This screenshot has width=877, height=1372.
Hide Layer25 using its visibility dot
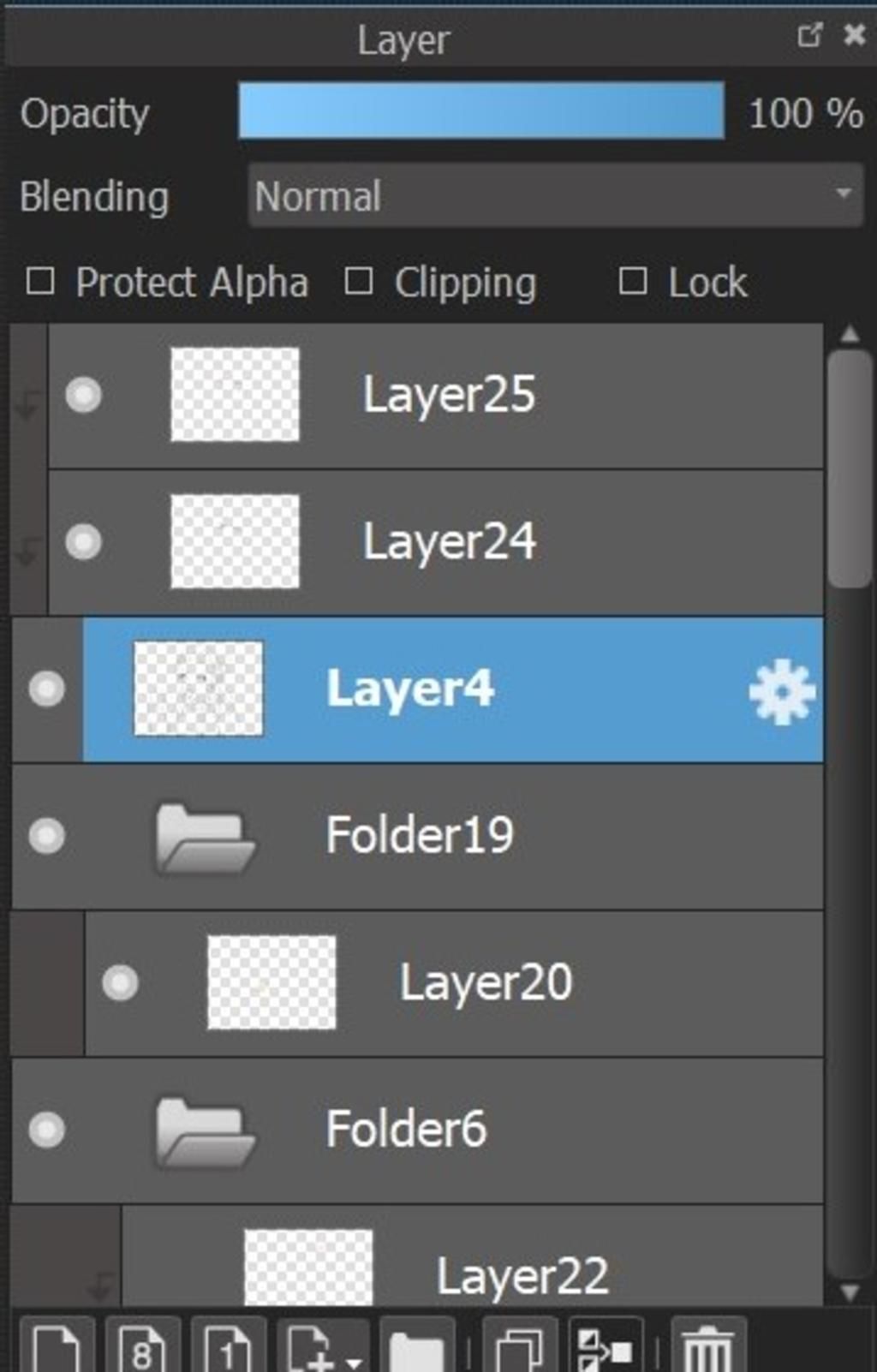[x=83, y=395]
